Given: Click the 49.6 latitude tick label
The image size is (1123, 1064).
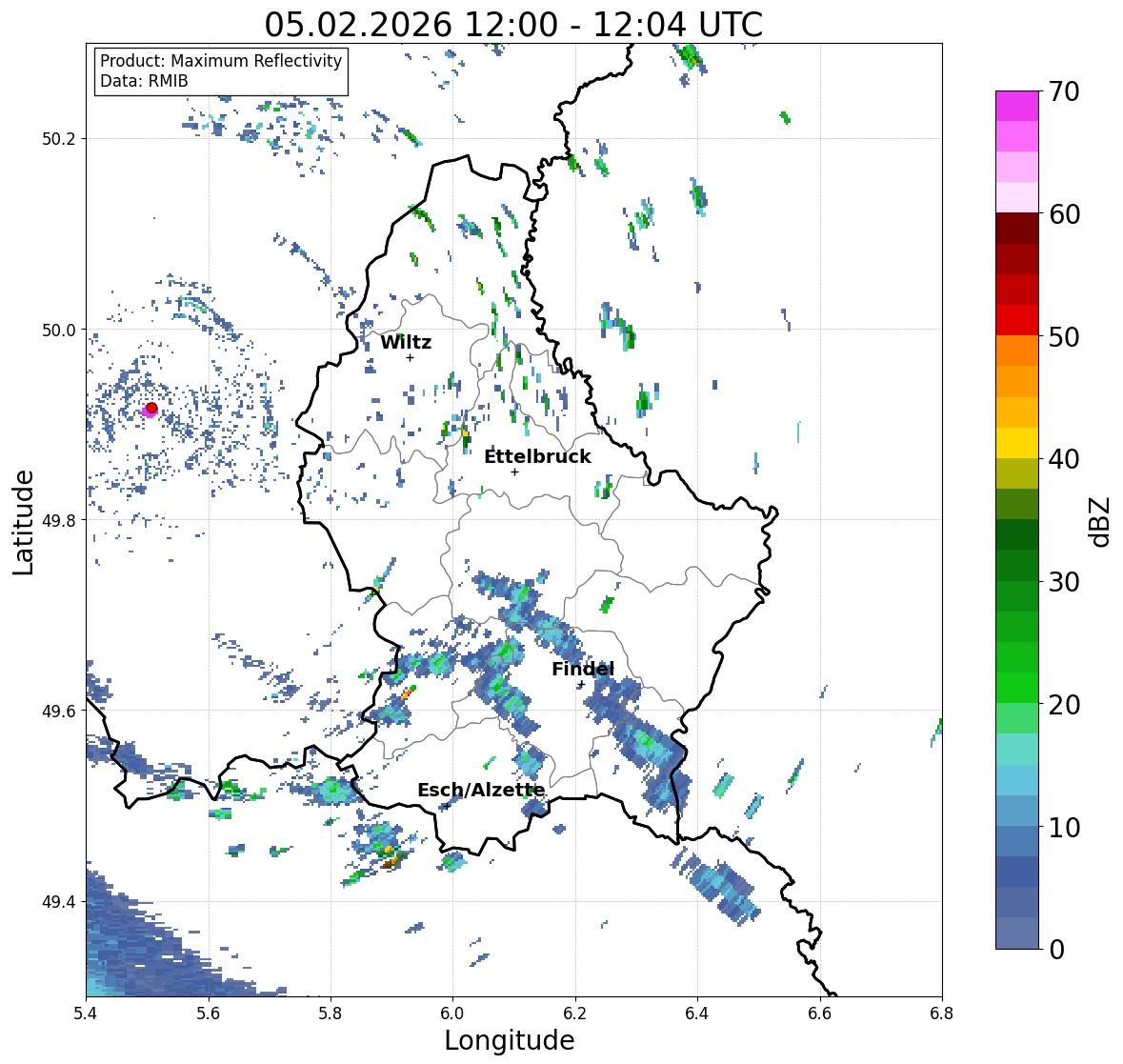Looking at the screenshot, I should tap(59, 711).
